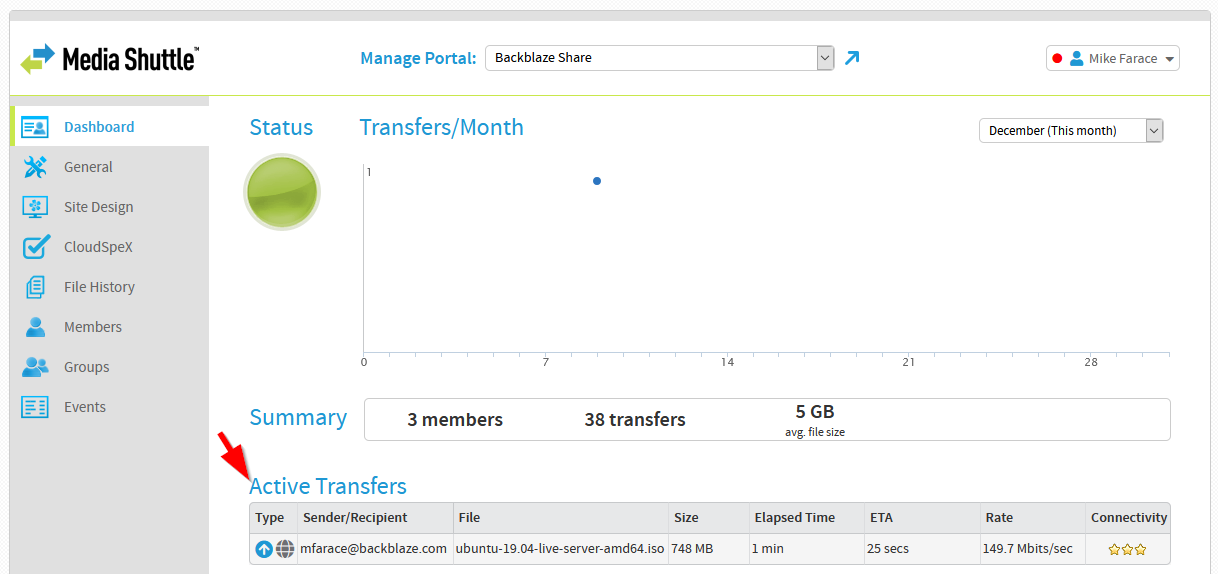Click ubuntu-19.04-live-server-amd64.iso file name
This screenshot has height=574, width=1218.
coord(560,549)
